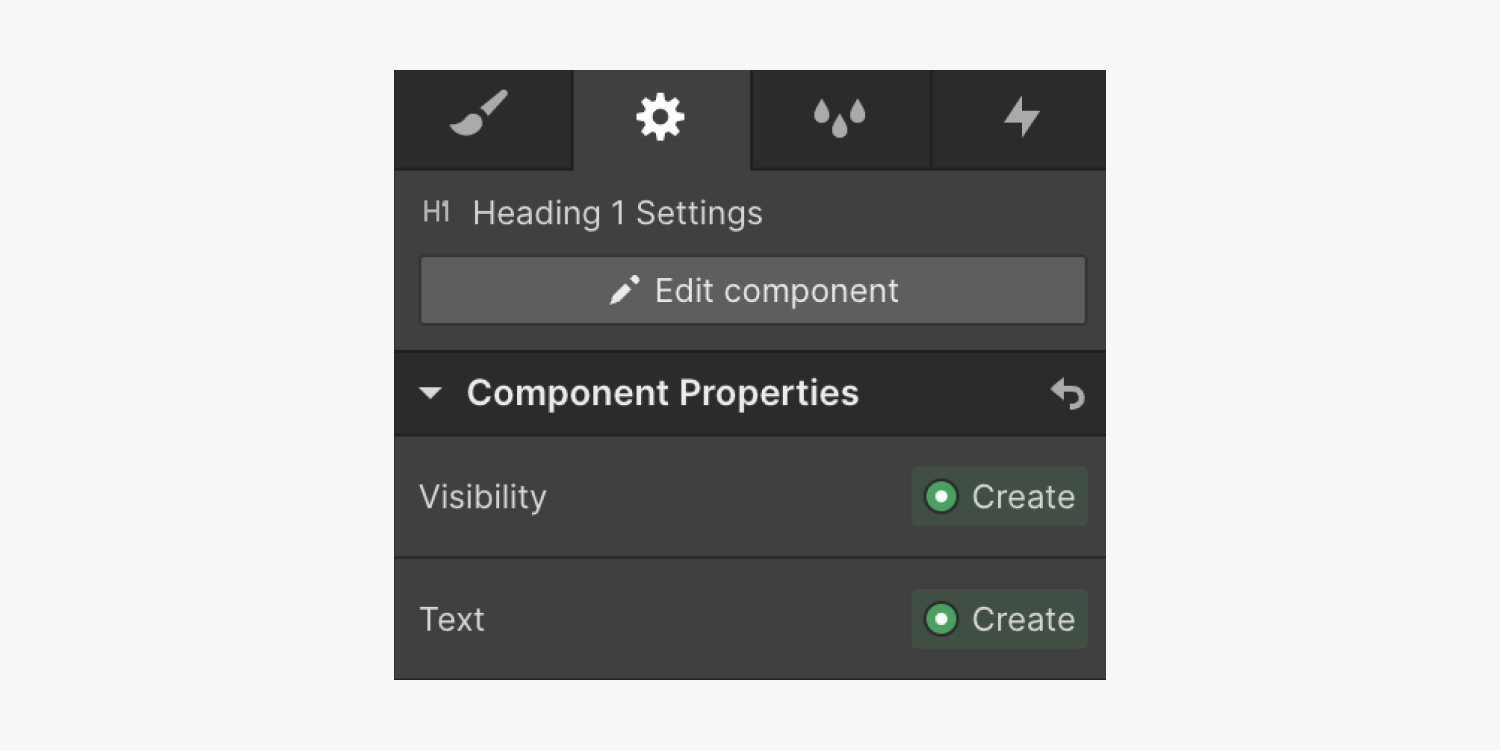Click the Visibility property label
The height and width of the screenshot is (751, 1501).
tap(483, 497)
